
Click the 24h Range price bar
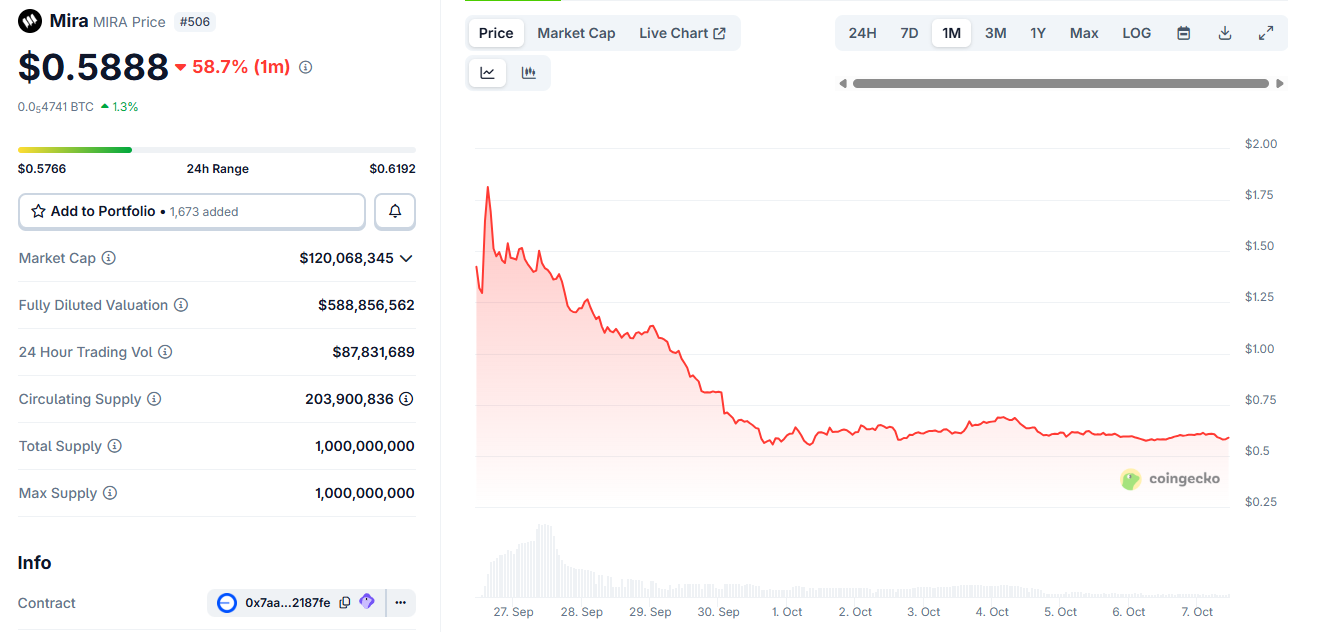pyautogui.click(x=217, y=150)
